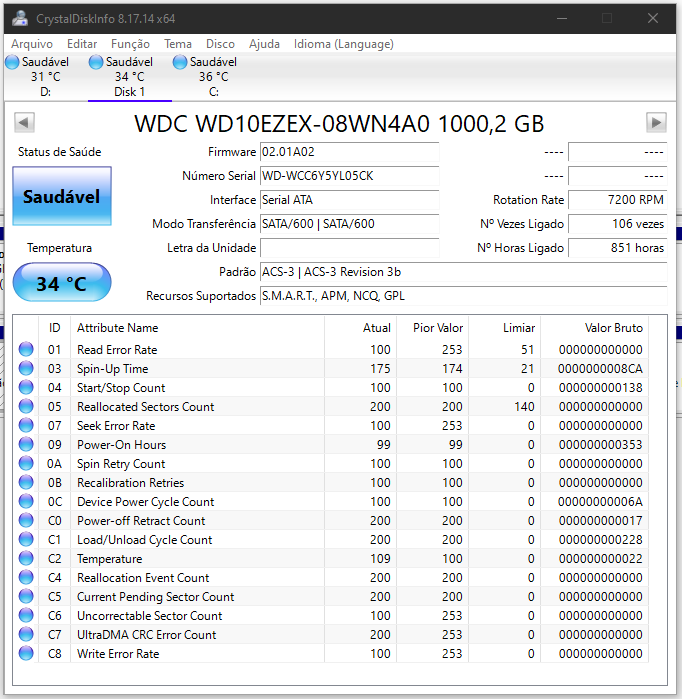The width and height of the screenshot is (682, 699).
Task: Click the WDC WD10EZEX disk model title
Action: pos(339,123)
